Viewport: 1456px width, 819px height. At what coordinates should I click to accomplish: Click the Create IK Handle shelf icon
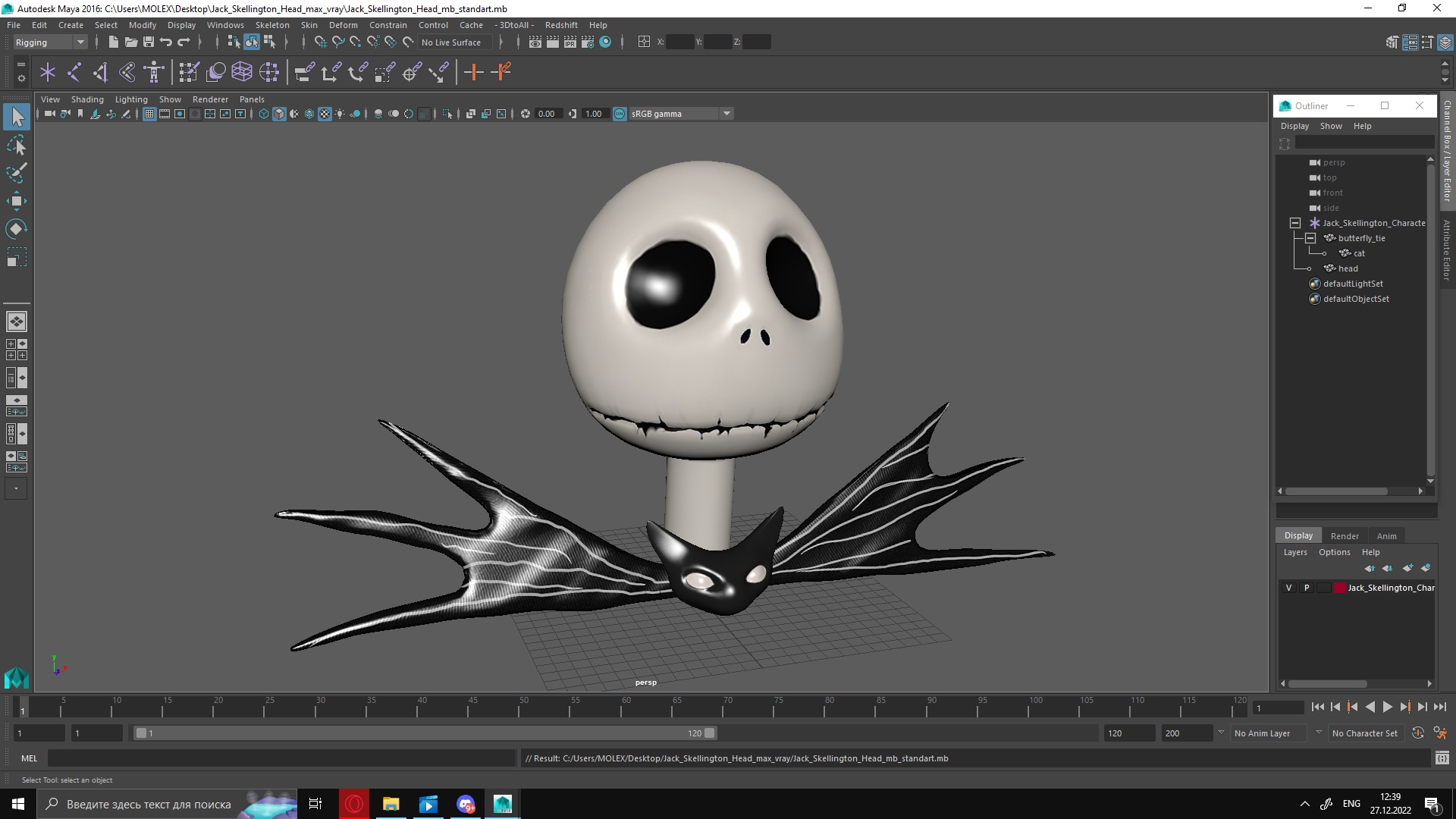point(101,72)
